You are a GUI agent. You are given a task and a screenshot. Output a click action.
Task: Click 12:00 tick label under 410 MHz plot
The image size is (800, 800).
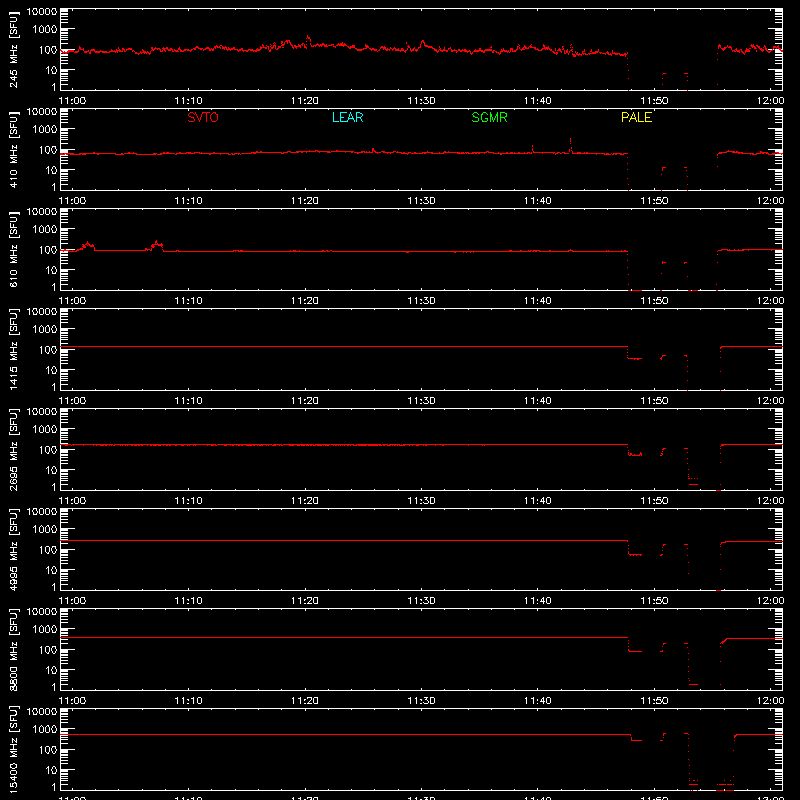(770, 201)
